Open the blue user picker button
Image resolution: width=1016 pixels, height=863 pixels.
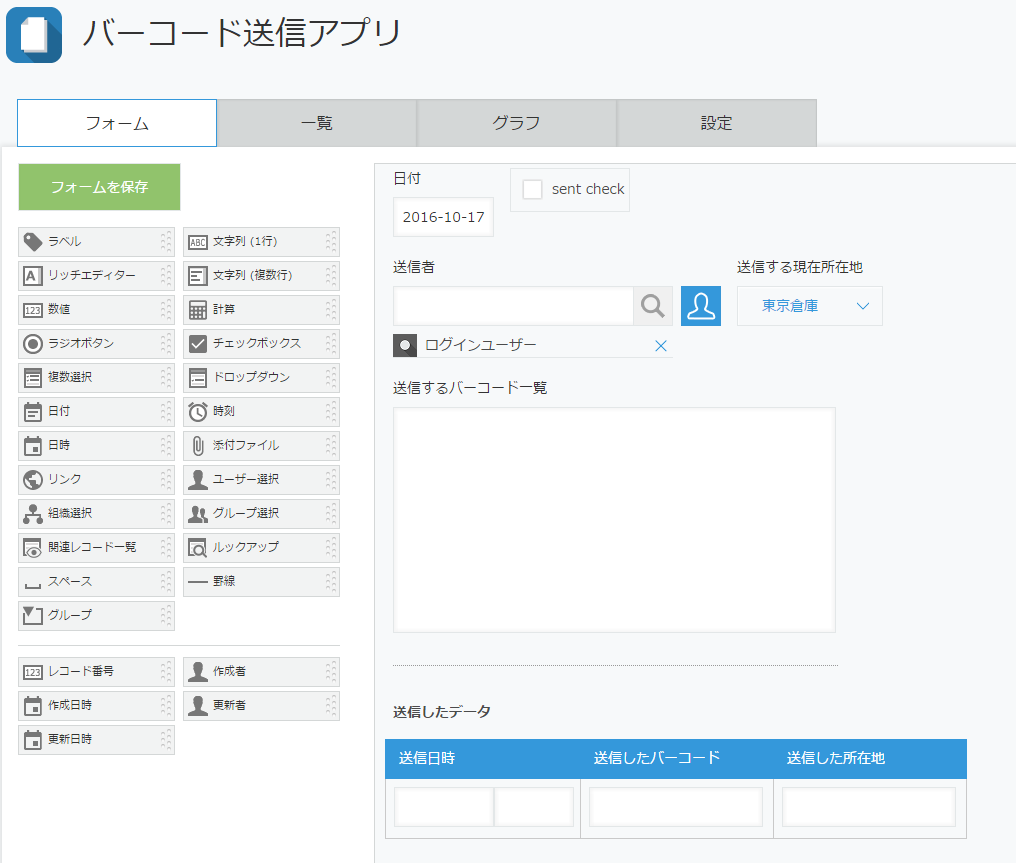coord(700,306)
